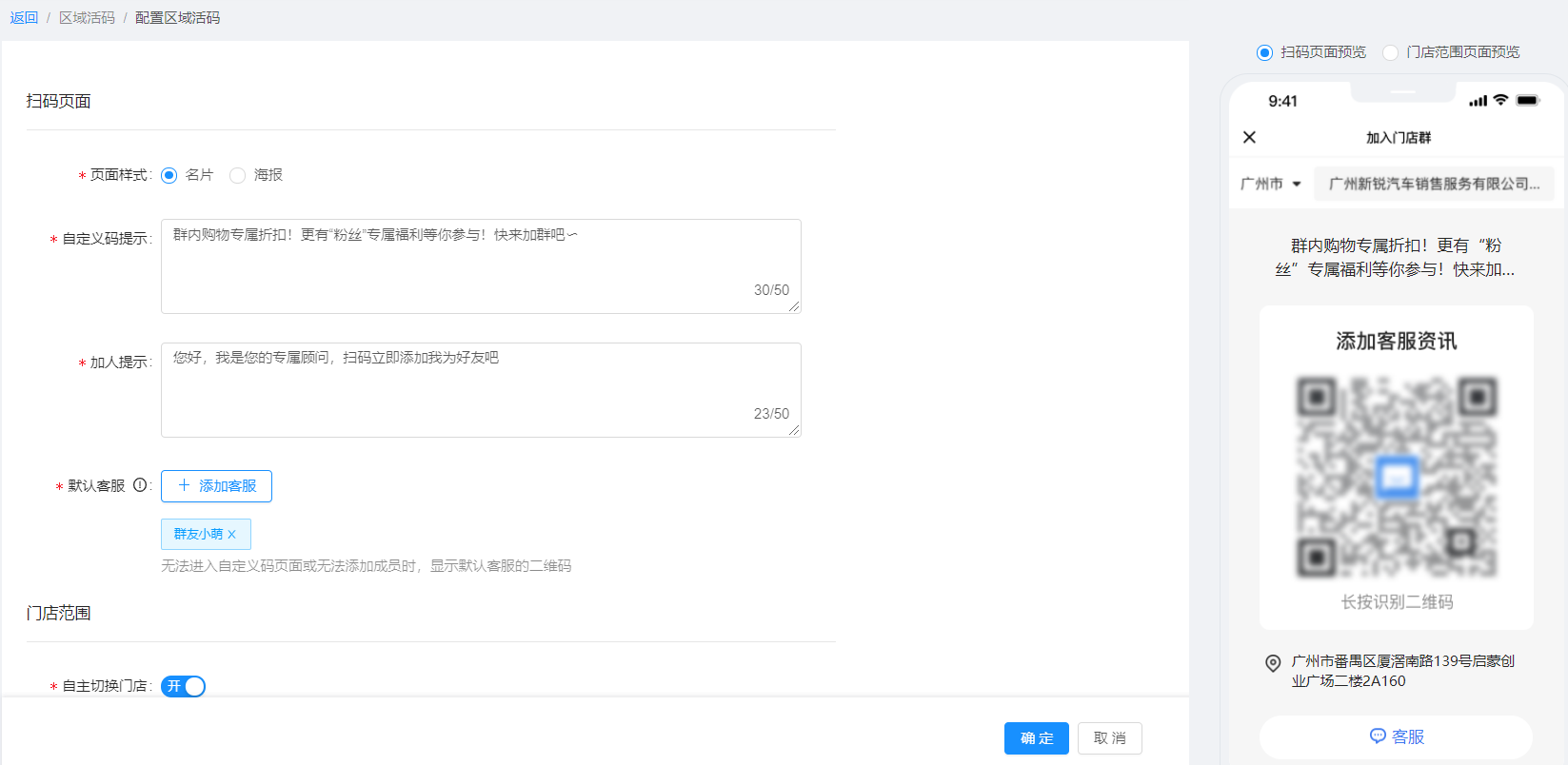Go back via 返回 breadcrumb link
Screen dimensions: 1568x765
pos(24,18)
